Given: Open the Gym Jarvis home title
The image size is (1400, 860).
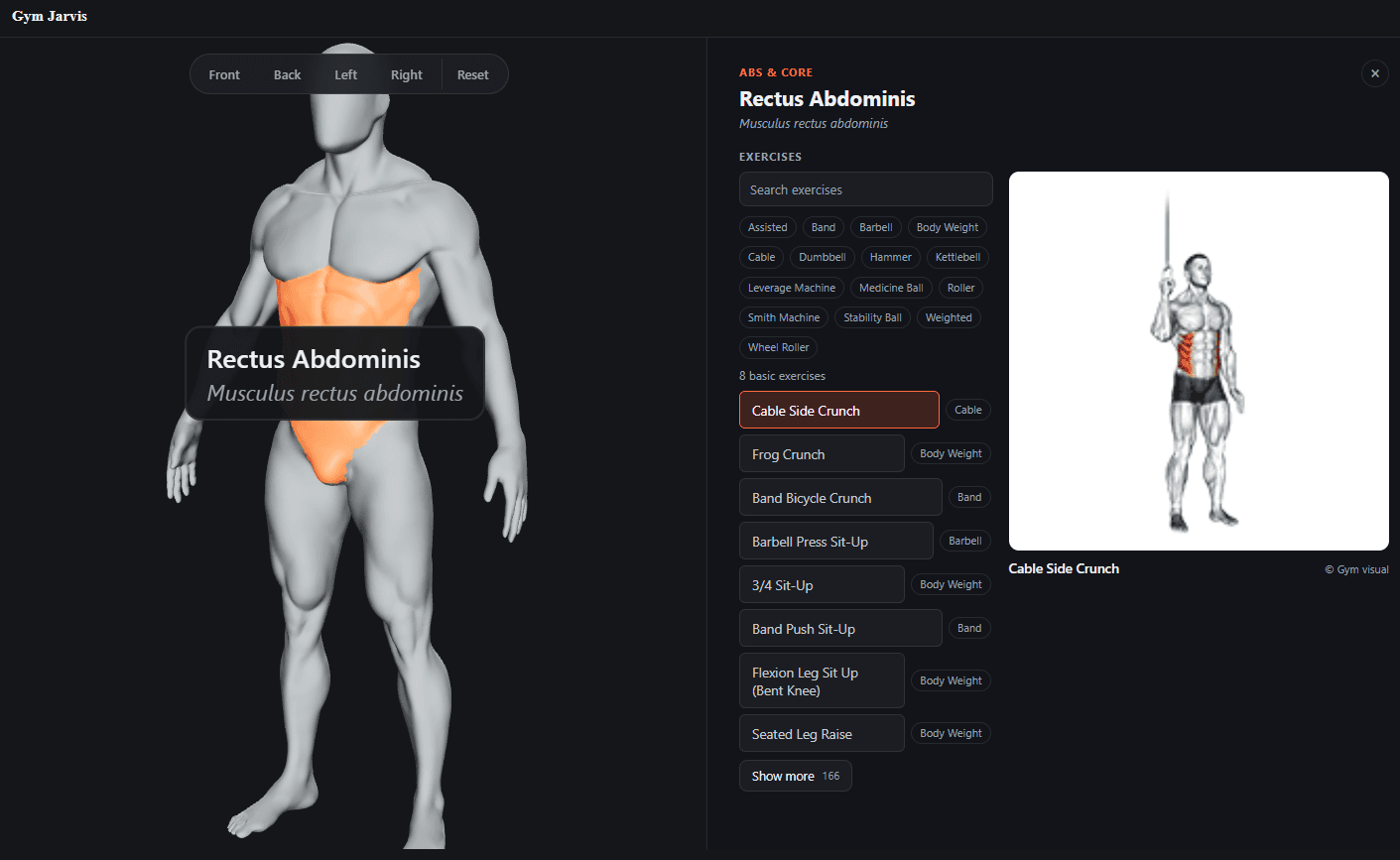Looking at the screenshot, I should (x=50, y=16).
